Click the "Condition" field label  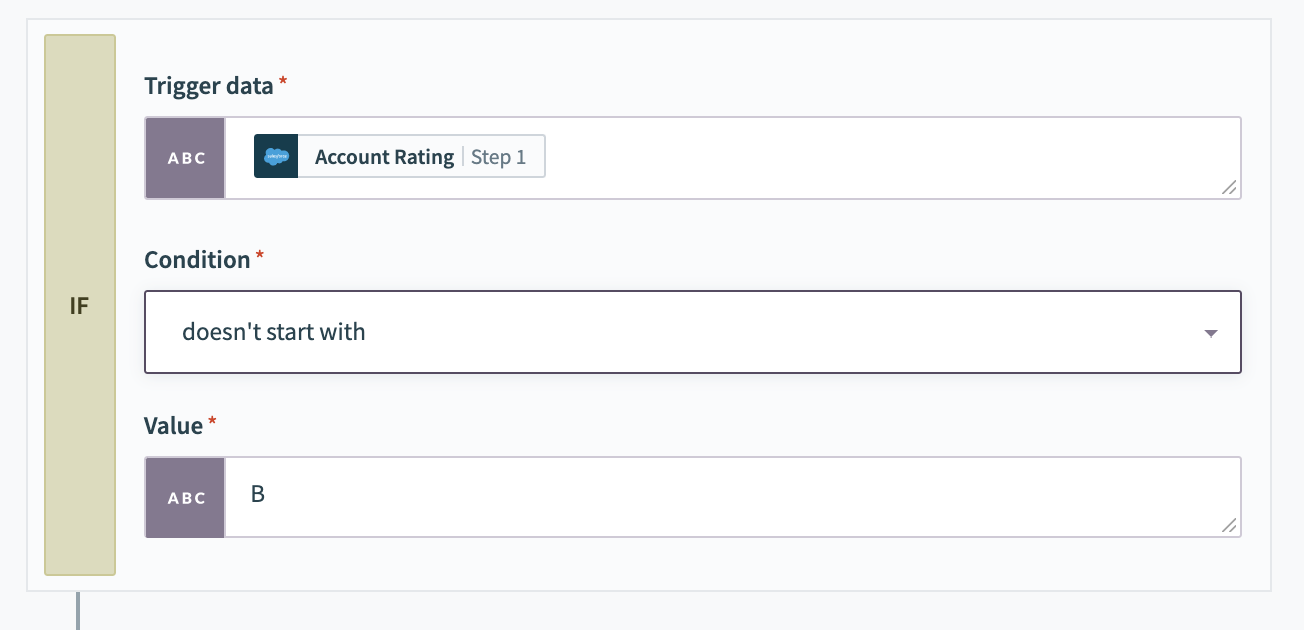coord(197,260)
